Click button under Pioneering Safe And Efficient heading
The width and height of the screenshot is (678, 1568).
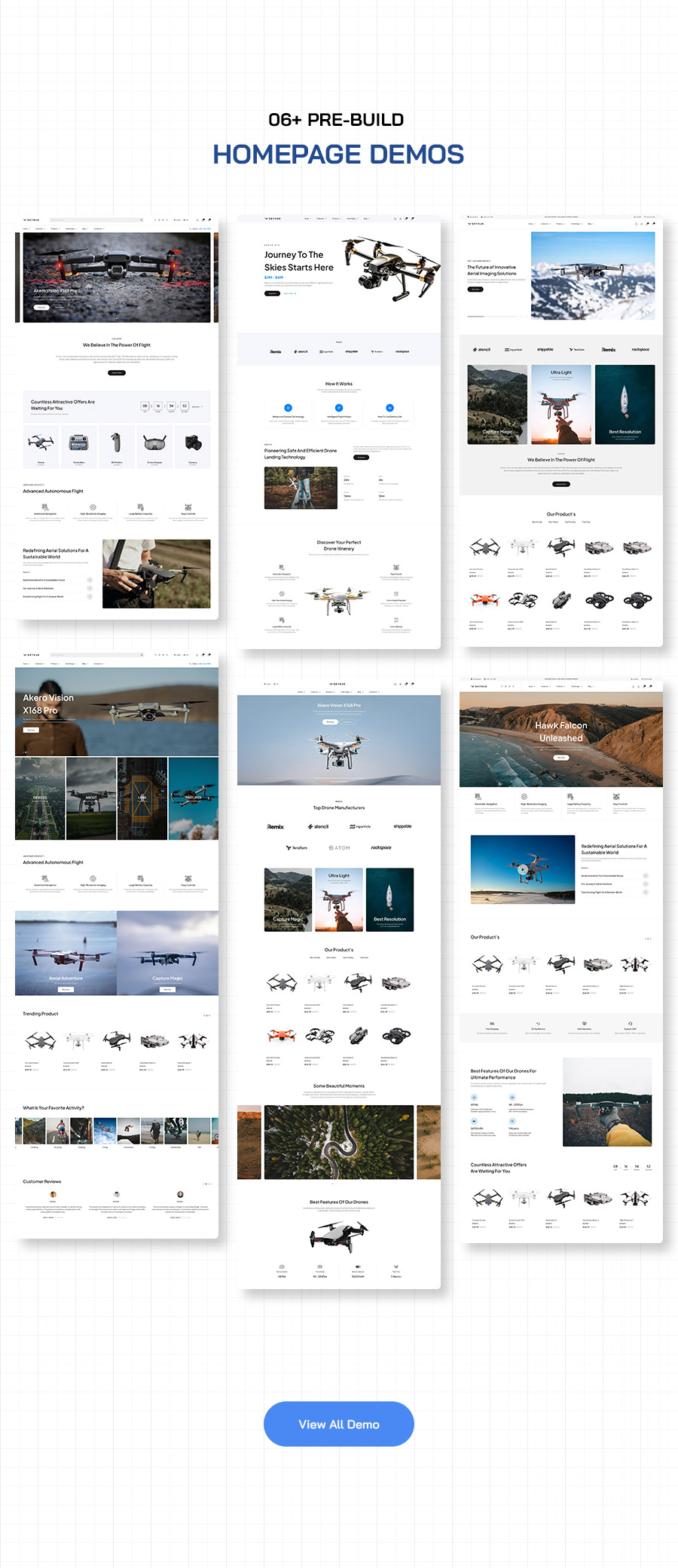click(362, 457)
